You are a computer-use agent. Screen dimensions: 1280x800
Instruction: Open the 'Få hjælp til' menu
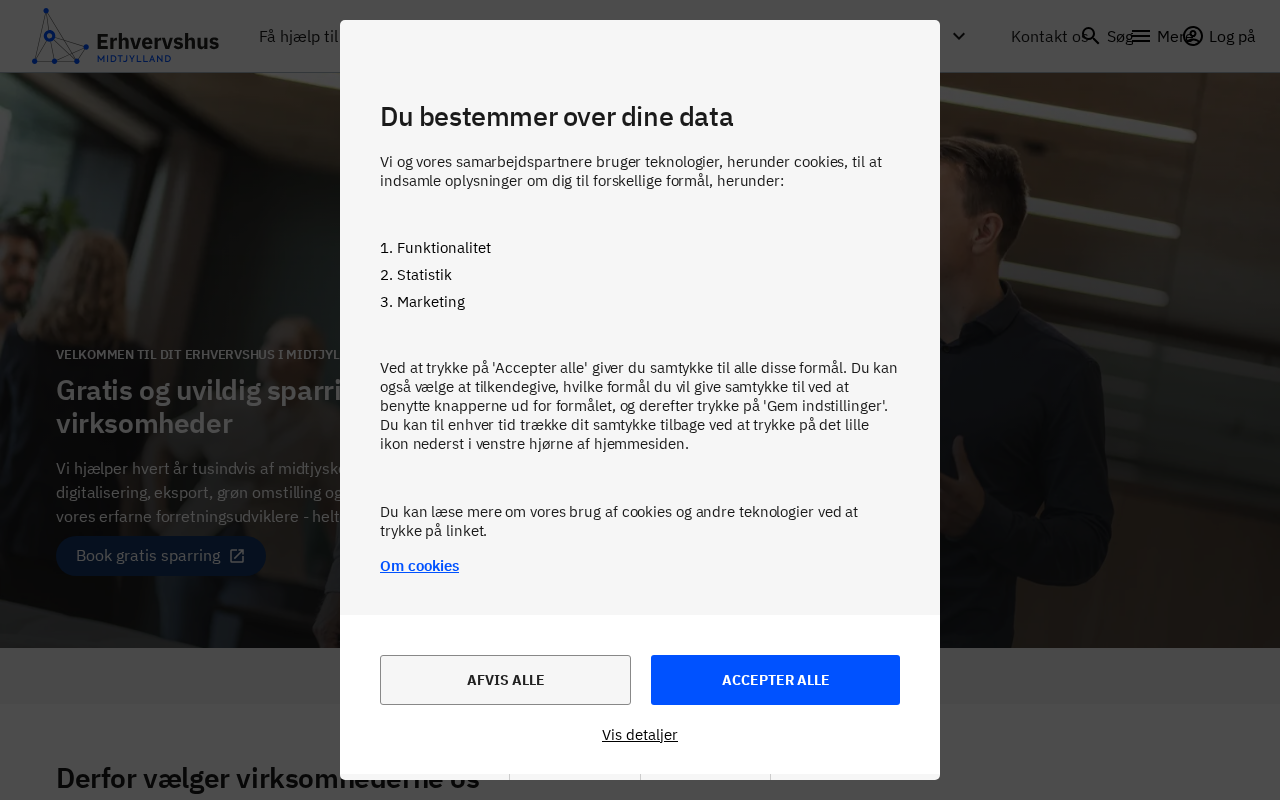[298, 37]
